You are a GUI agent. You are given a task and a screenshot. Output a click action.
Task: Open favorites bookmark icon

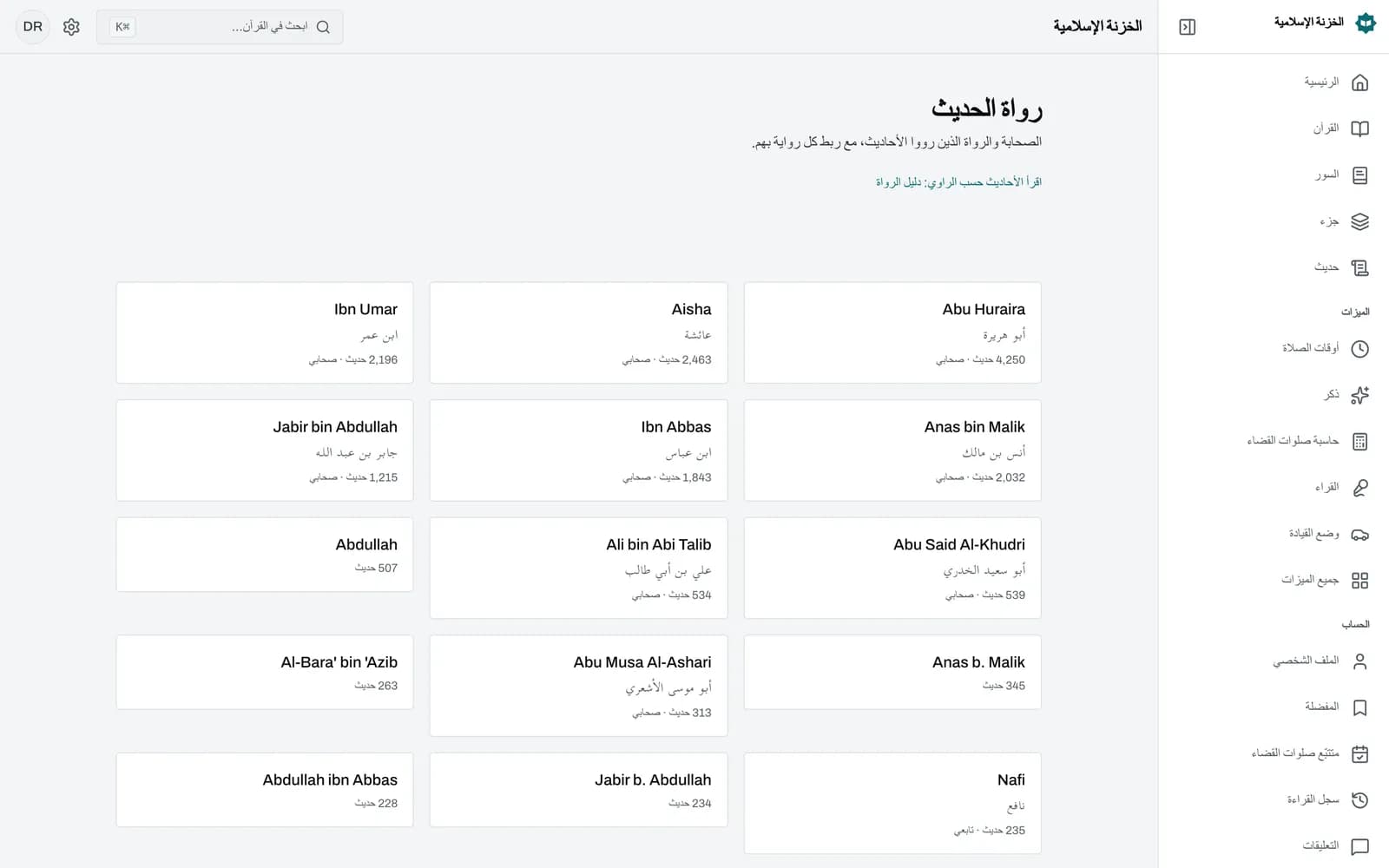pos(1359,707)
